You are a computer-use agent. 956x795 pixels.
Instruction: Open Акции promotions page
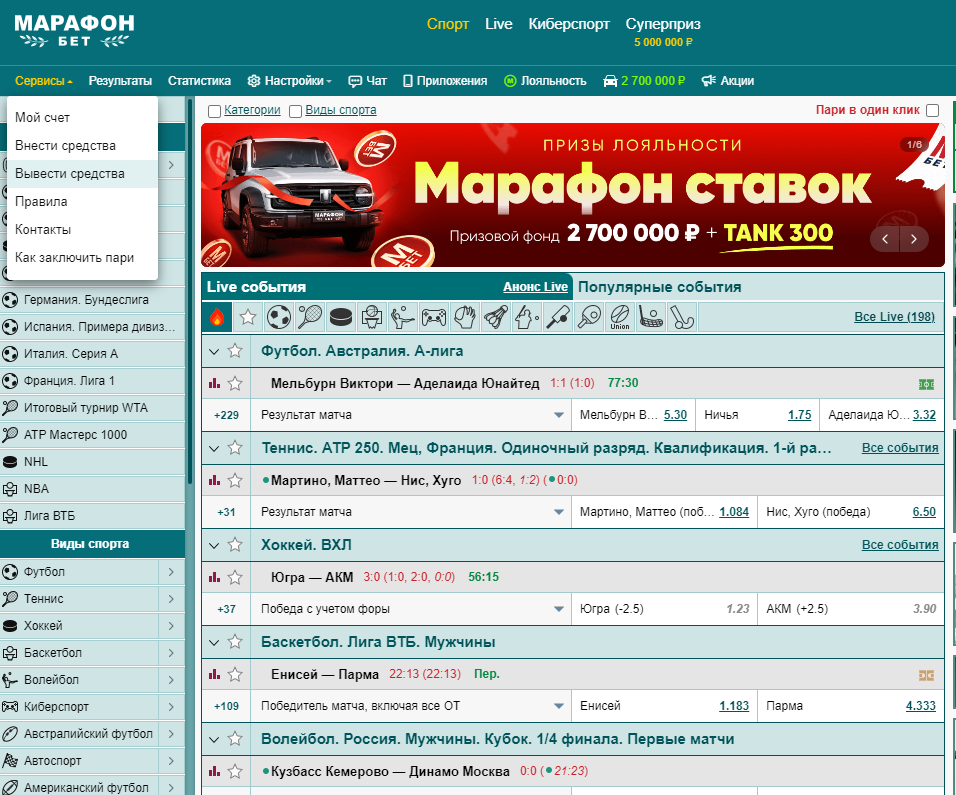click(728, 81)
